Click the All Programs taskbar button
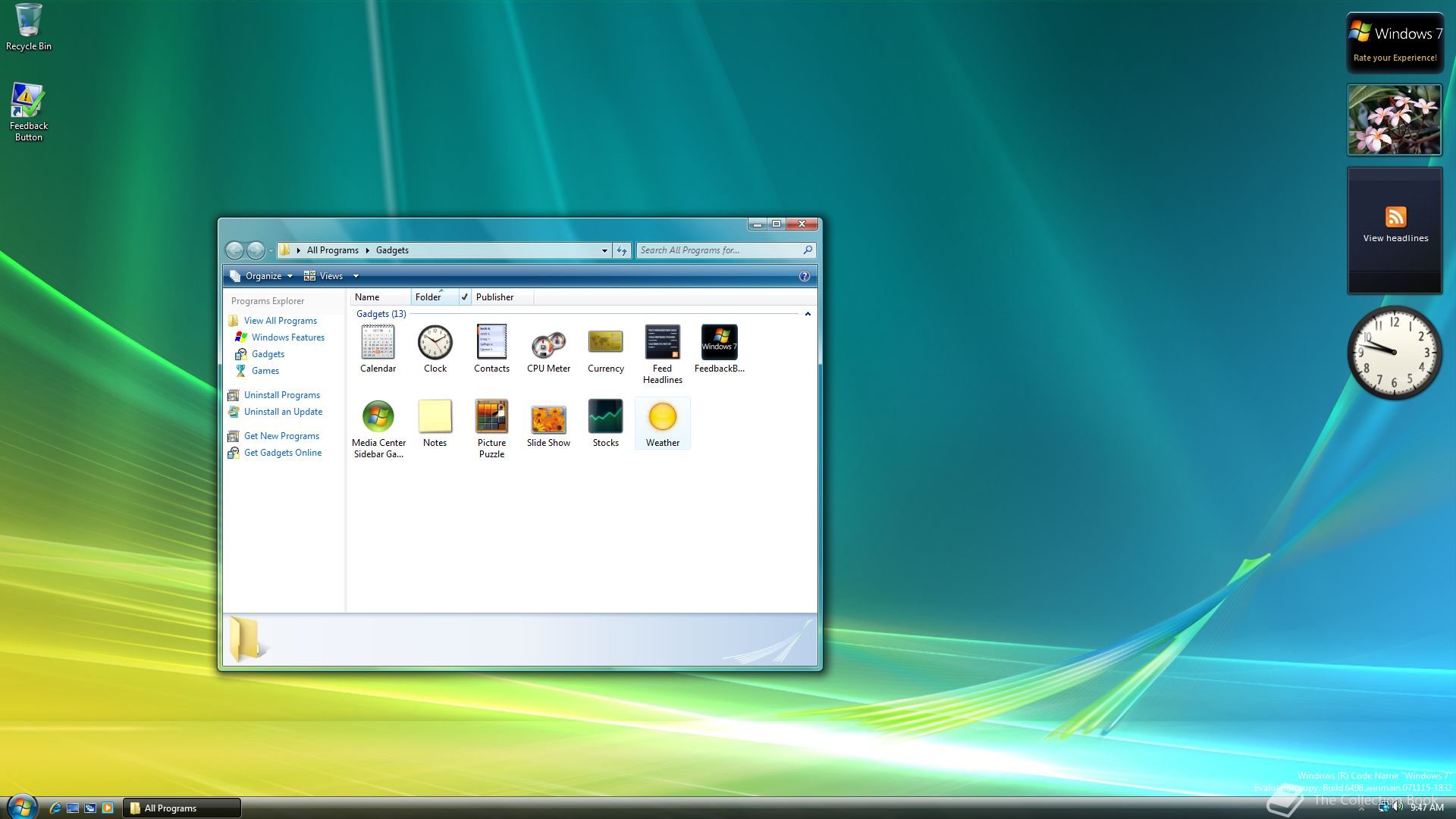 (182, 808)
